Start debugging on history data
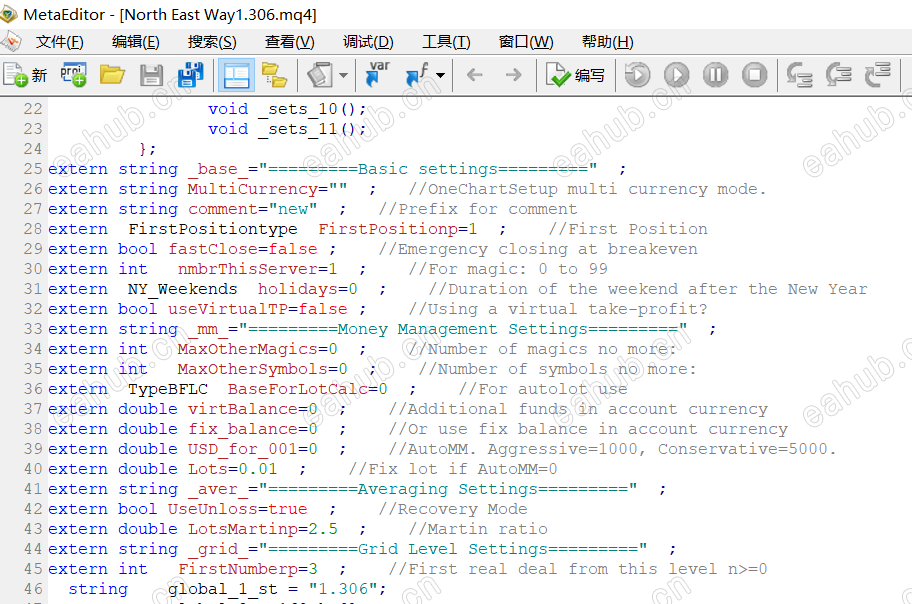912x604 pixels. coord(637,75)
